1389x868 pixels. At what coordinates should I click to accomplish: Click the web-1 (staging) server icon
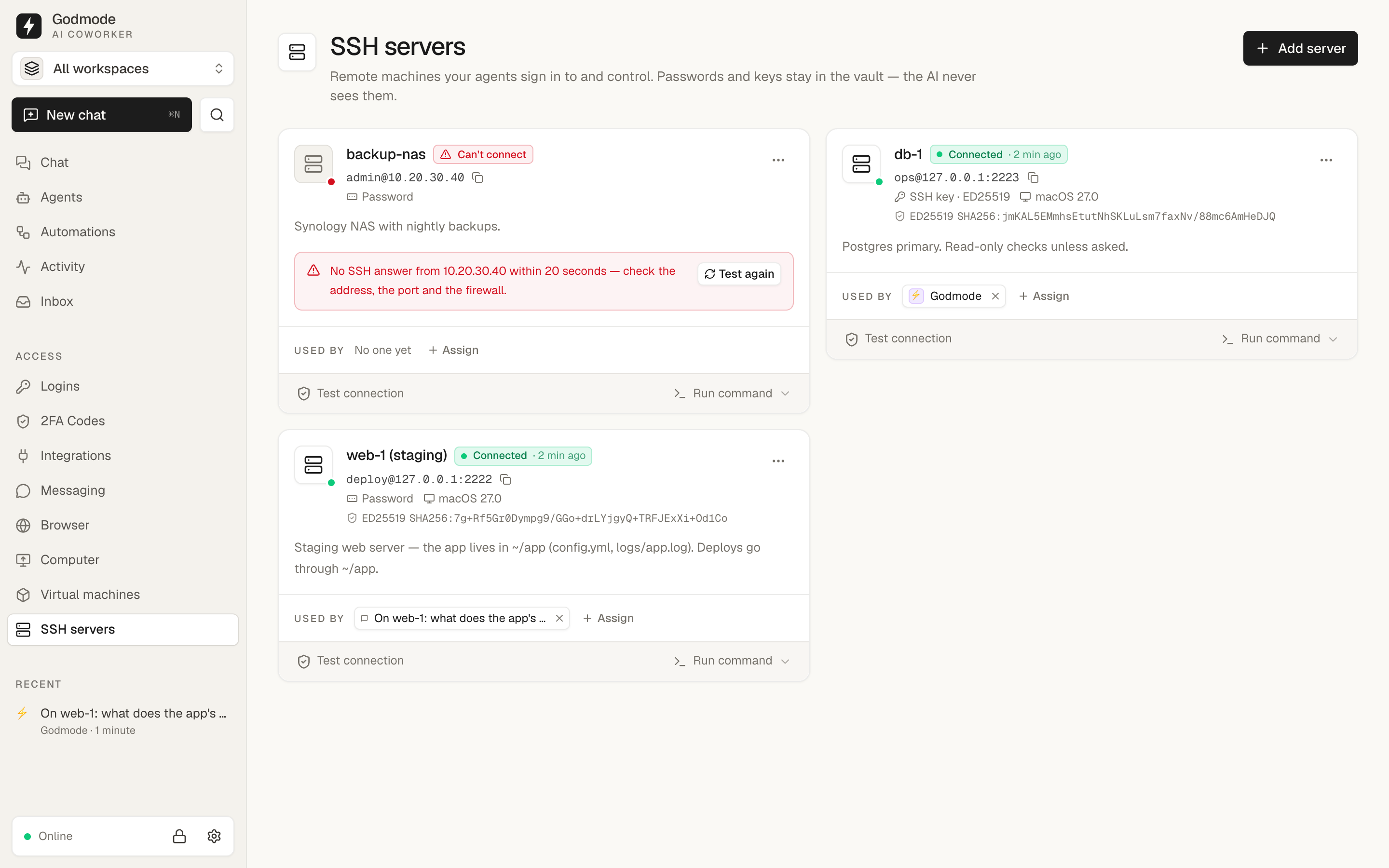point(313,465)
